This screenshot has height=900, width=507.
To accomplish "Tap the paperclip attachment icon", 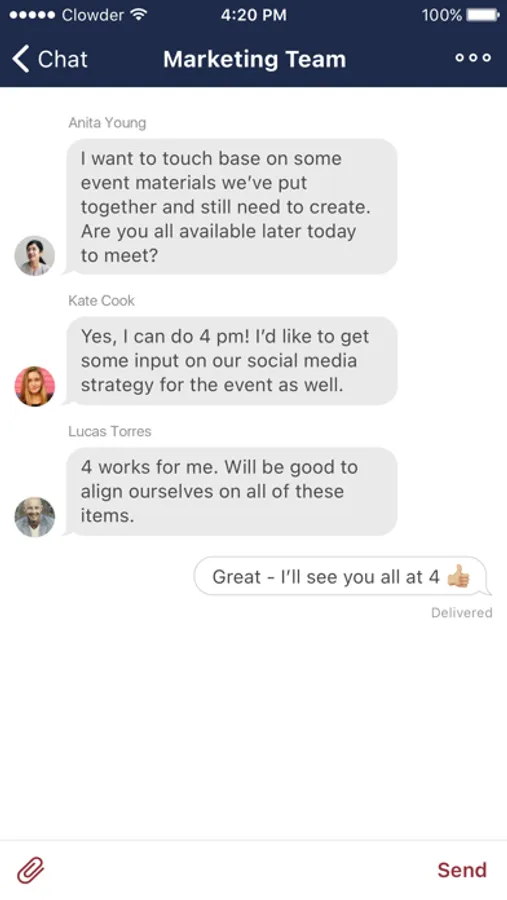I will coord(30,870).
